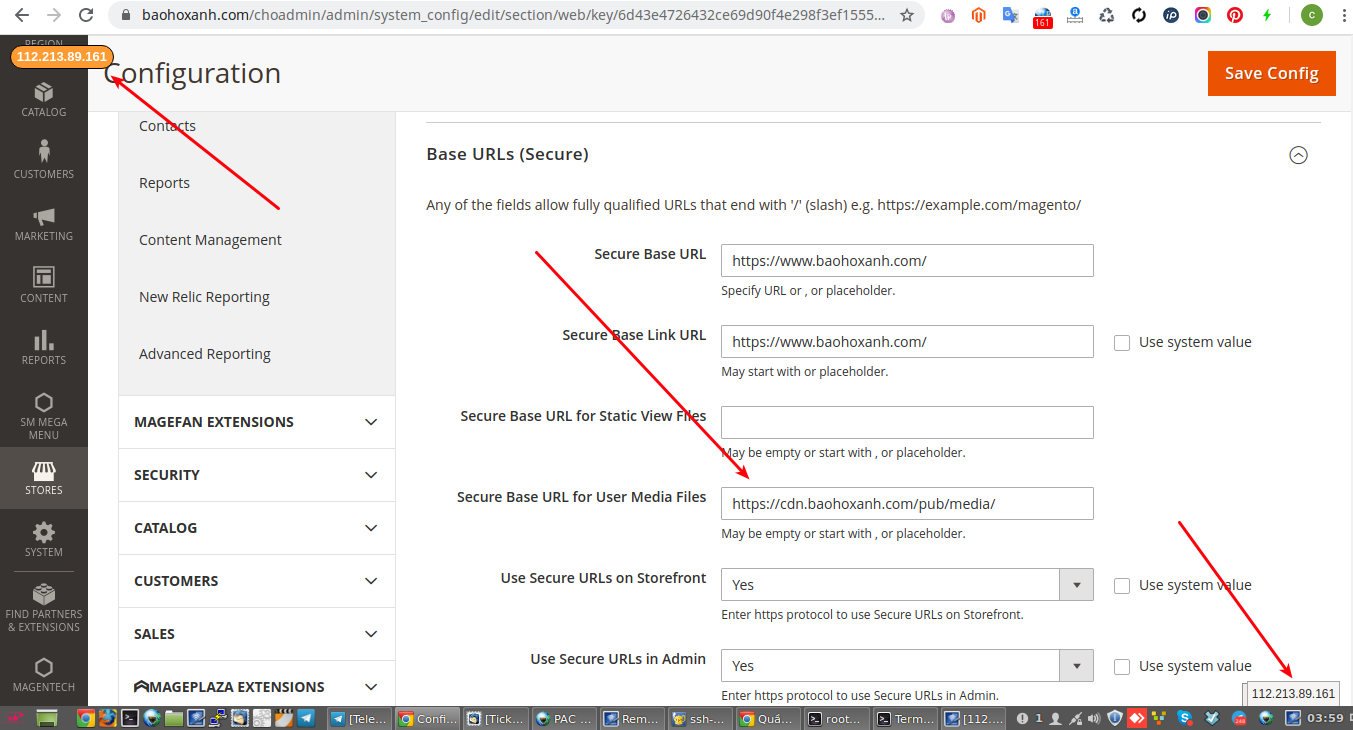Reload the page in Chrome
1353x730 pixels.
click(x=86, y=16)
